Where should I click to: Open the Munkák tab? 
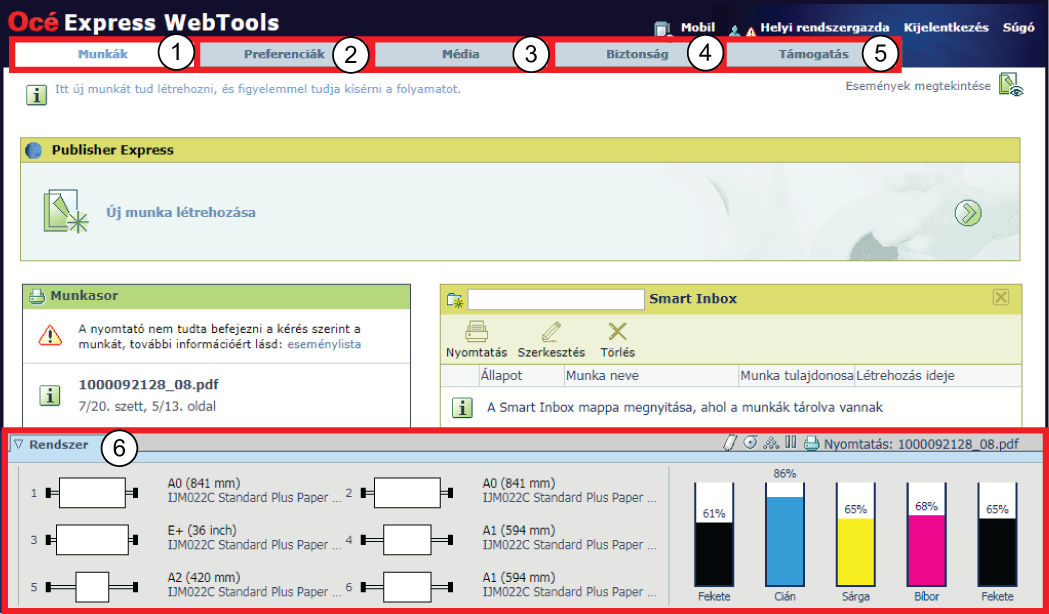[103, 54]
